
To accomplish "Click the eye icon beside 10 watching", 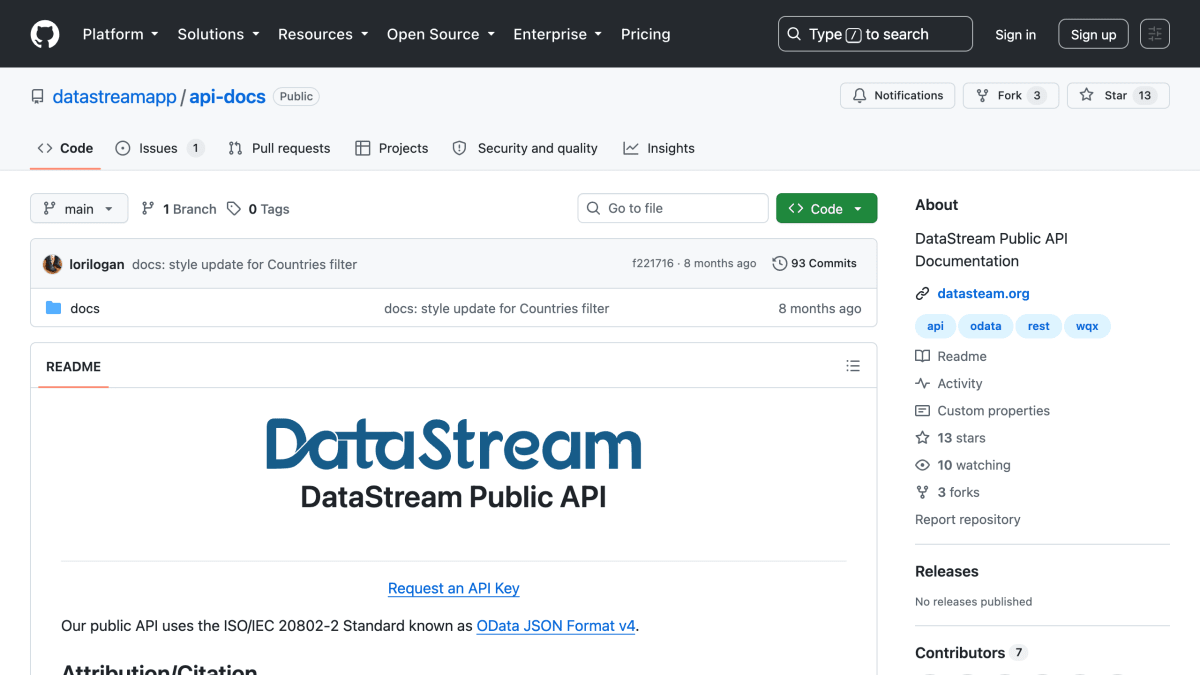I will 922,465.
